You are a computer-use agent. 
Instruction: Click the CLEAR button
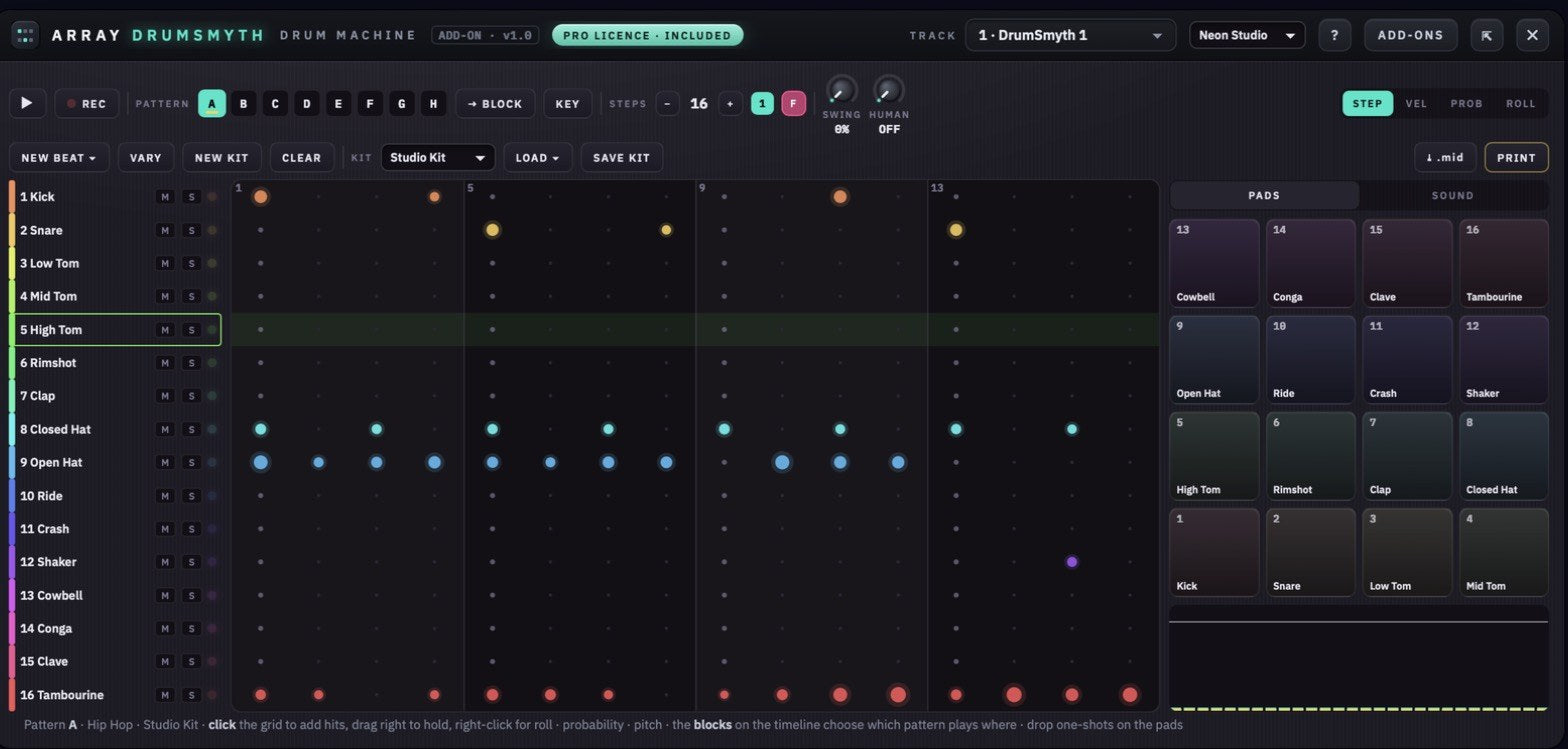point(302,157)
